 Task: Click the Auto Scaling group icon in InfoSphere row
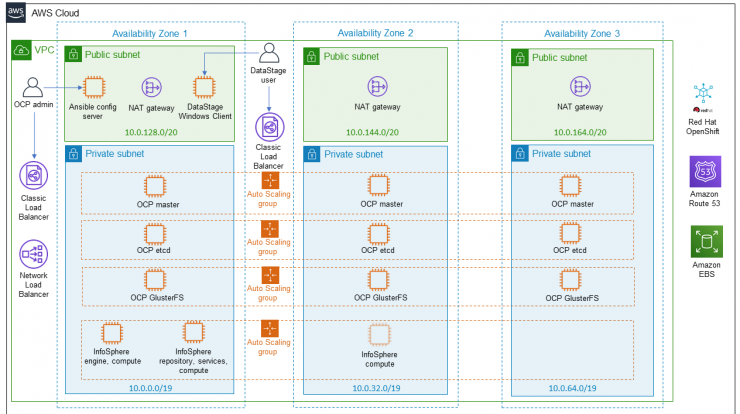[270, 329]
